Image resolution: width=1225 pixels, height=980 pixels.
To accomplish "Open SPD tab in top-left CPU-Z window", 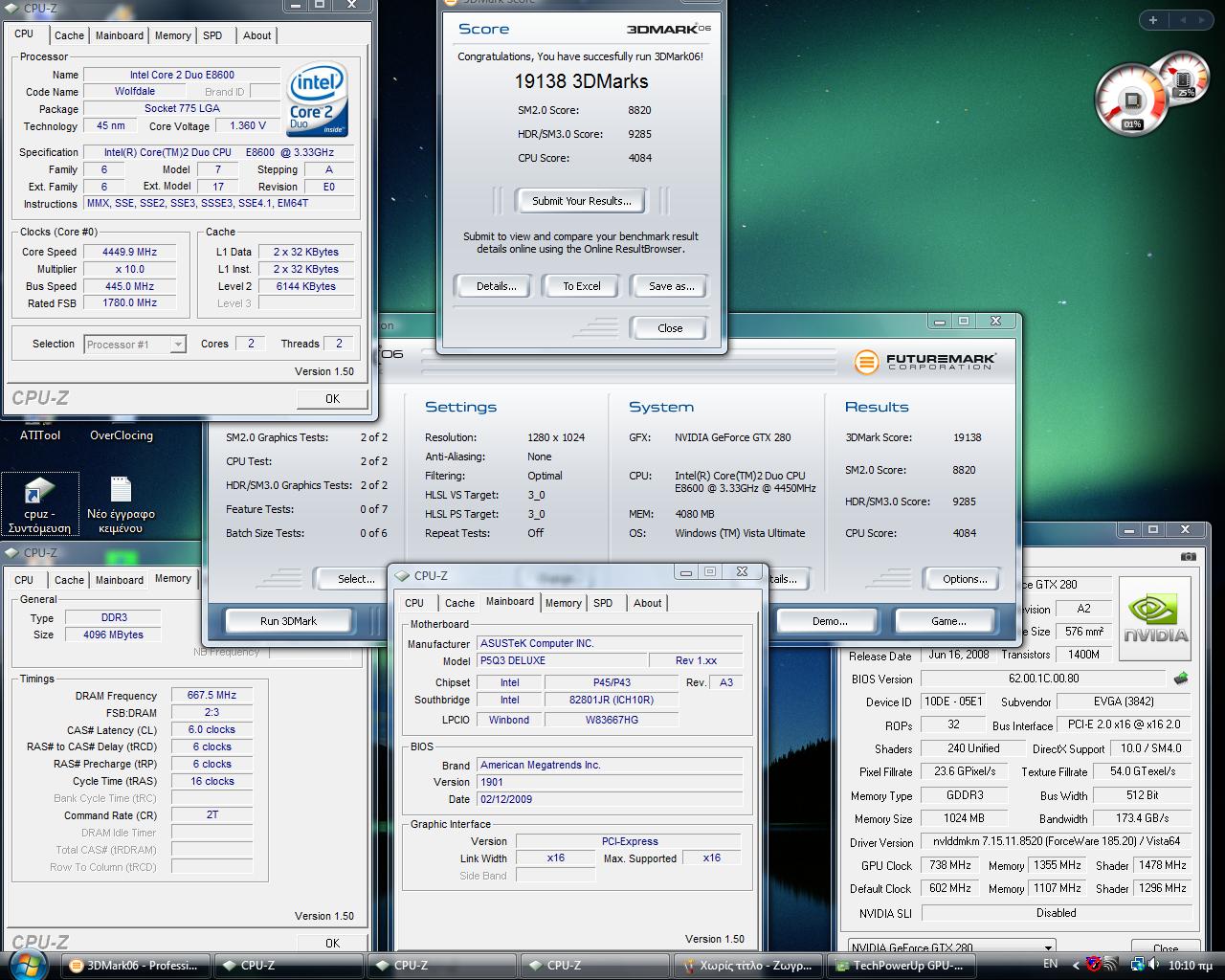I will (x=212, y=35).
